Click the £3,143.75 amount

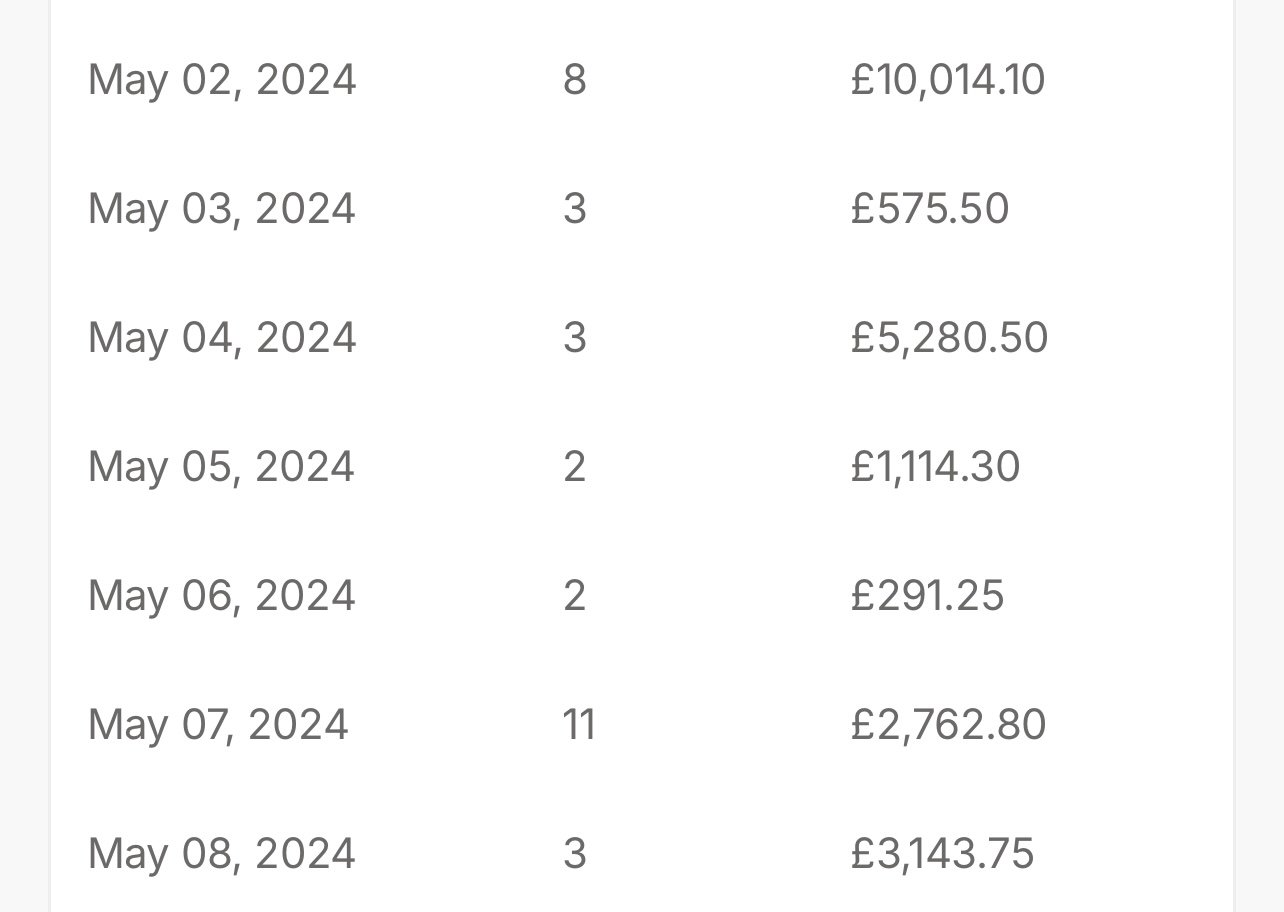pyautogui.click(x=942, y=854)
